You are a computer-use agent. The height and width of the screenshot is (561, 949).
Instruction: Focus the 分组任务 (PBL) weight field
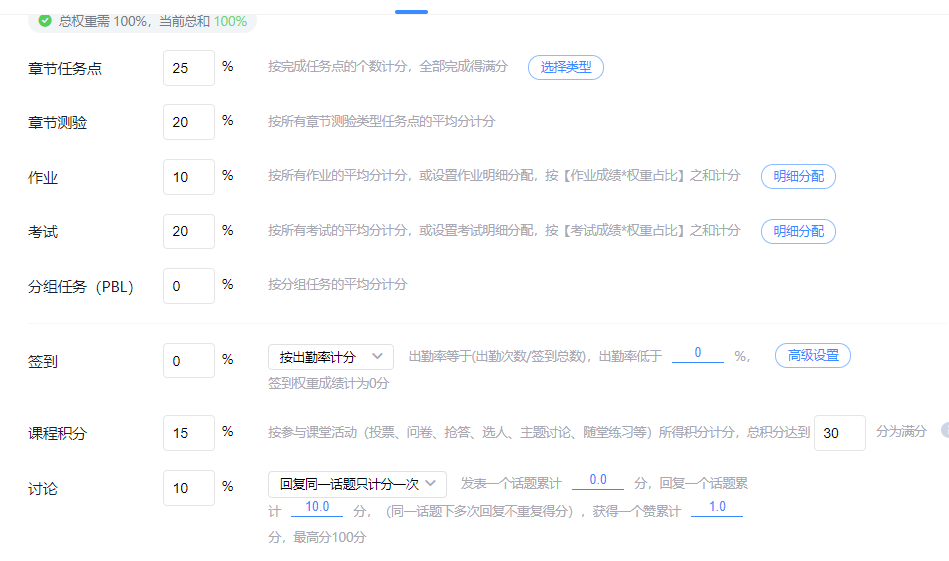click(x=188, y=286)
